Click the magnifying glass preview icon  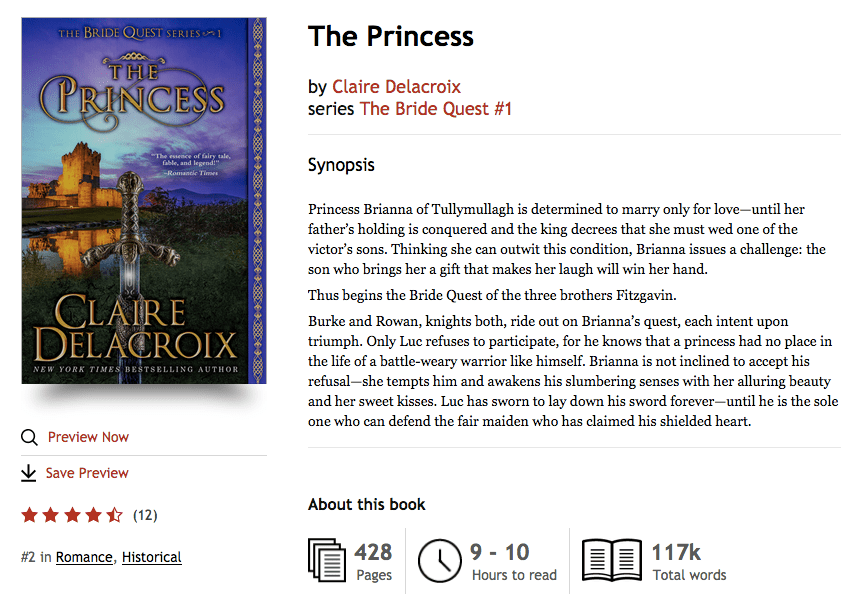pyautogui.click(x=29, y=437)
